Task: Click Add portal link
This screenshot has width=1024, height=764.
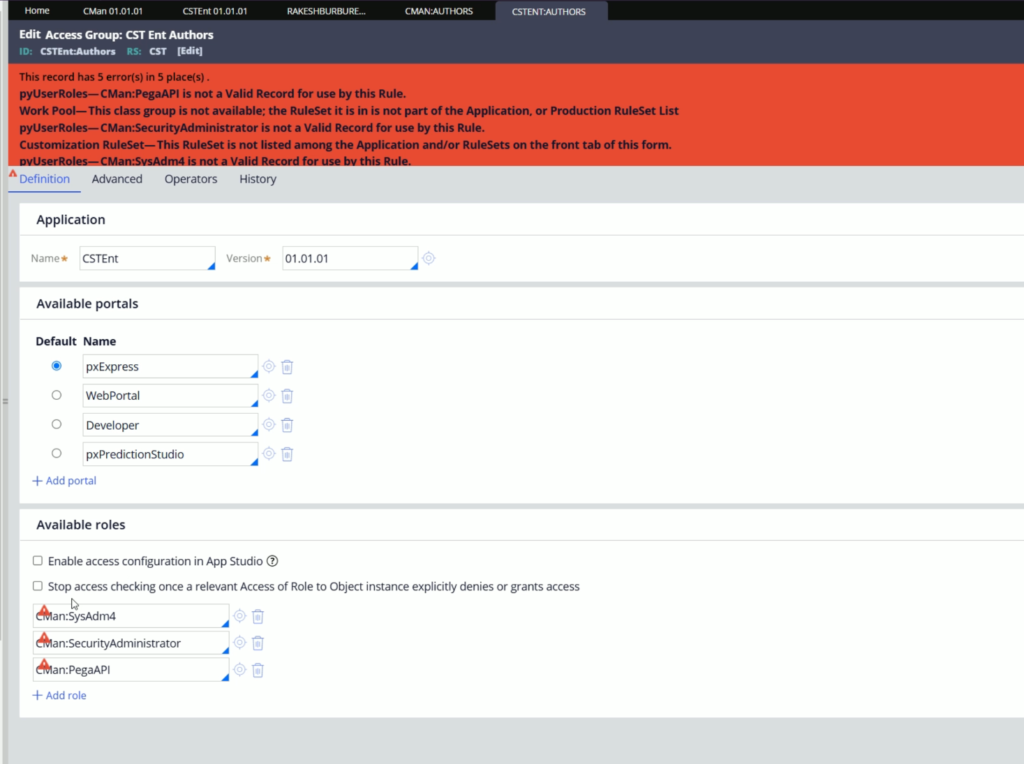Action: point(64,481)
